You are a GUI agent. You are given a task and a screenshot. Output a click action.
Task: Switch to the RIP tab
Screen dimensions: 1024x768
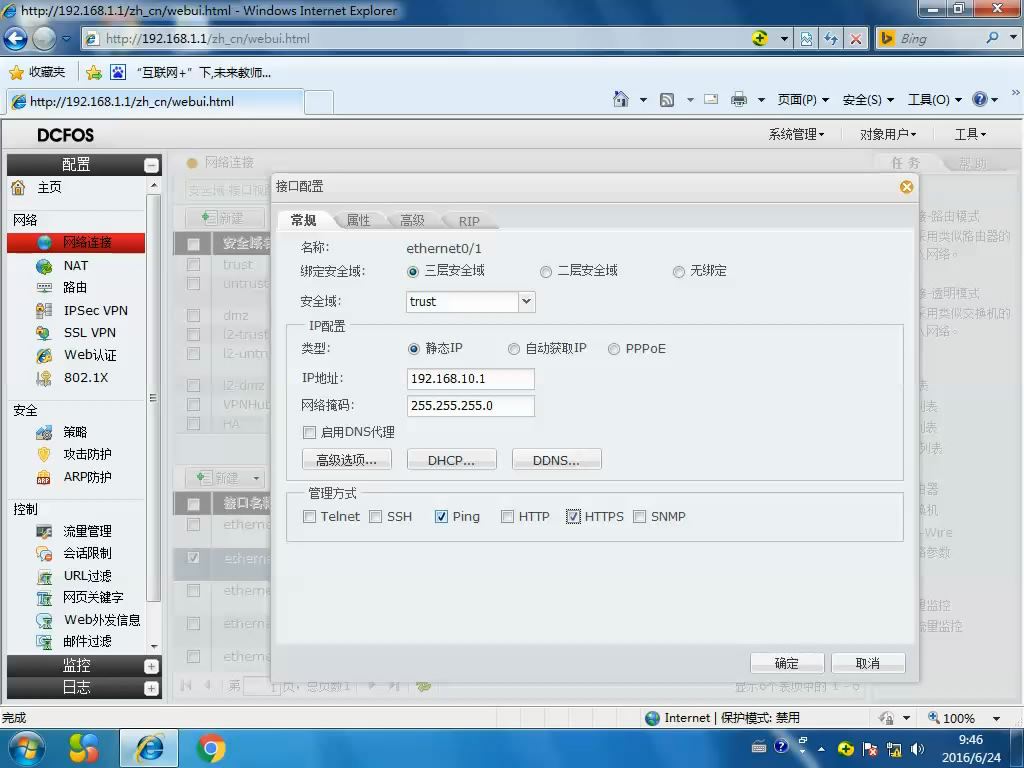[x=469, y=221]
